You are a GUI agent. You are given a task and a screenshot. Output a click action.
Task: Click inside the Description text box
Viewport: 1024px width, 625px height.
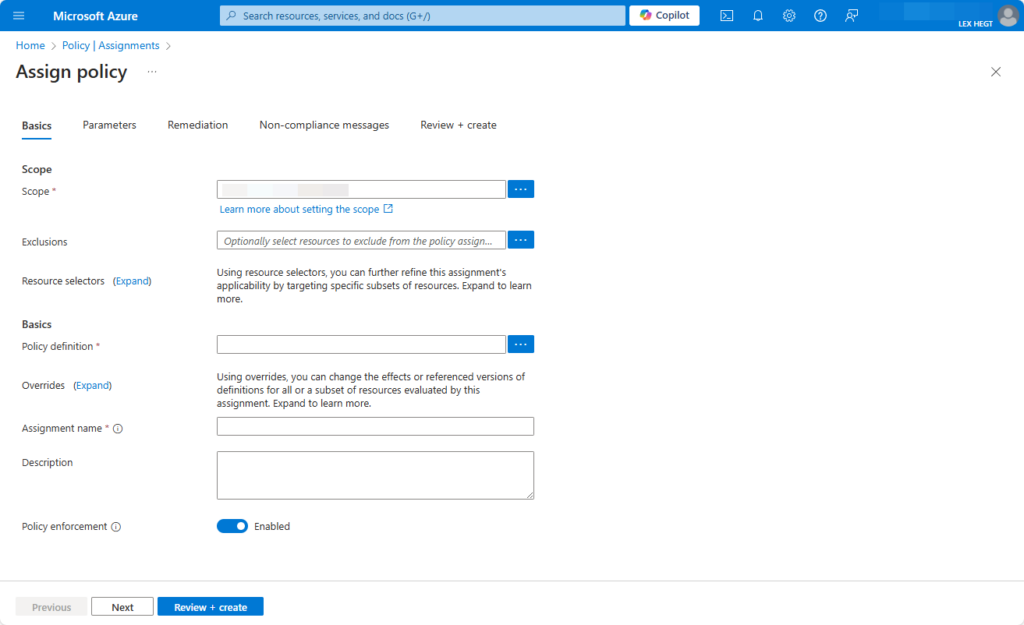tap(375, 474)
